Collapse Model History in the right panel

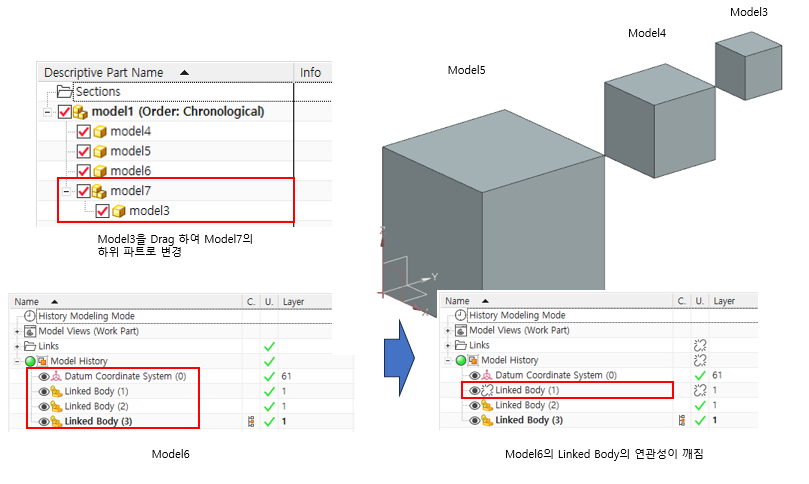click(449, 360)
